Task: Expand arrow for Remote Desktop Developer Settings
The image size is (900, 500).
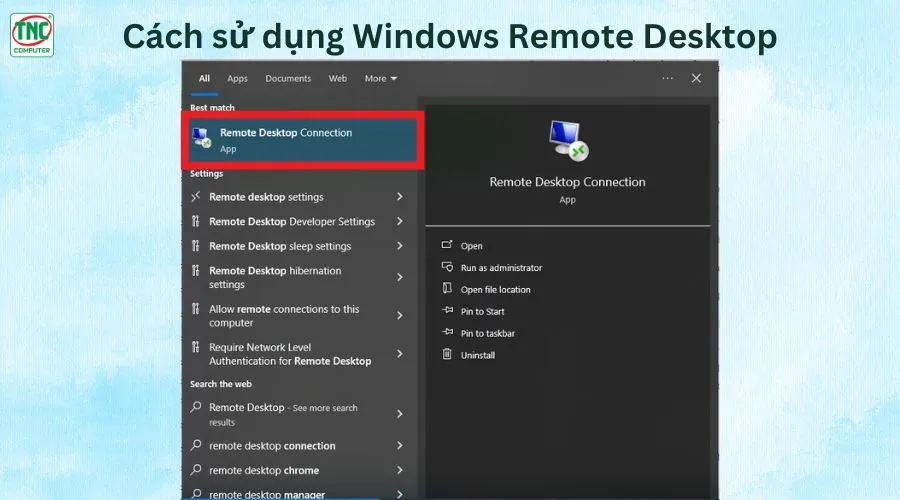Action: [399, 221]
